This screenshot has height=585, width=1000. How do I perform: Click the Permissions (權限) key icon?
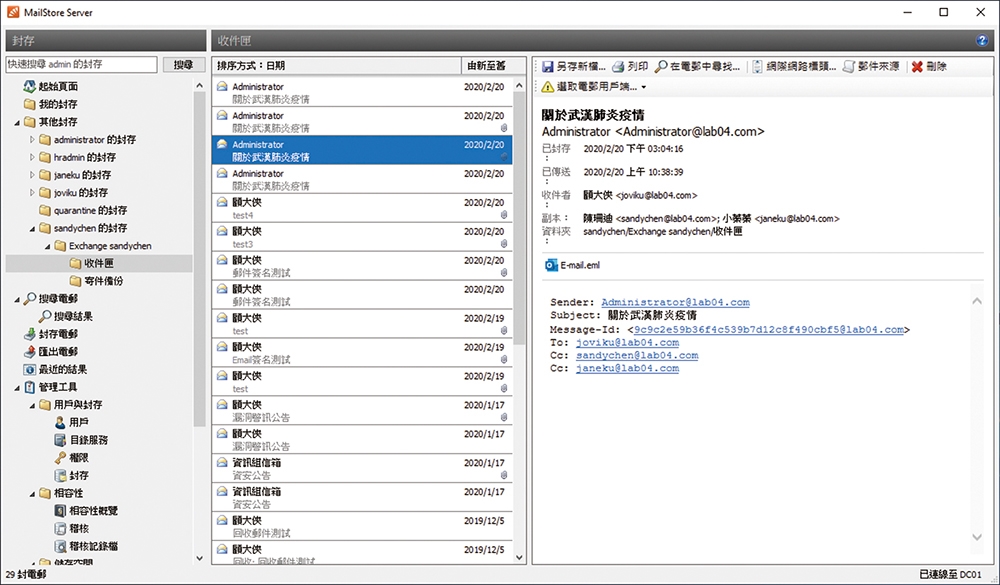tap(60, 458)
